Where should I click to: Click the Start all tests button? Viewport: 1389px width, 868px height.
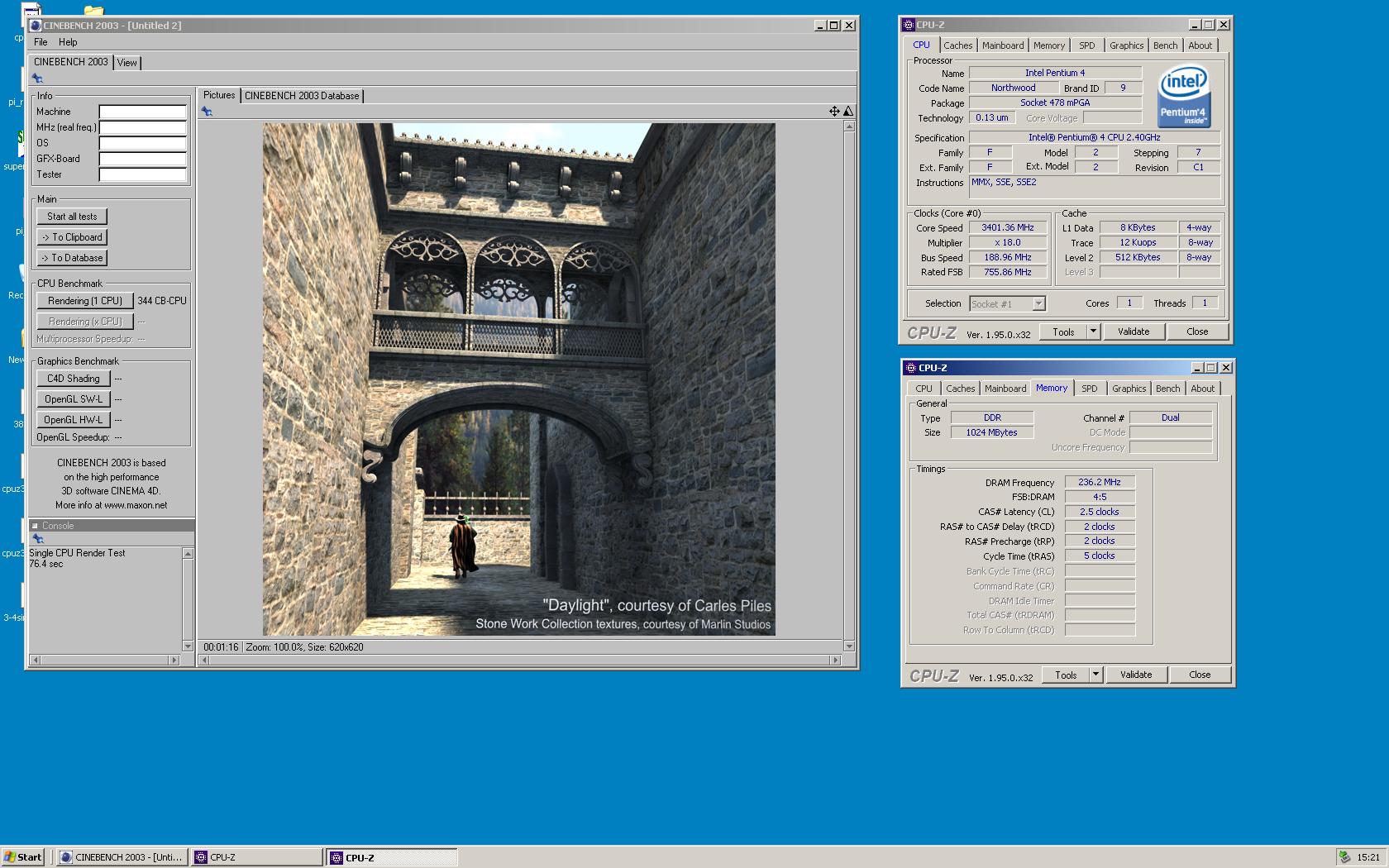click(x=72, y=217)
